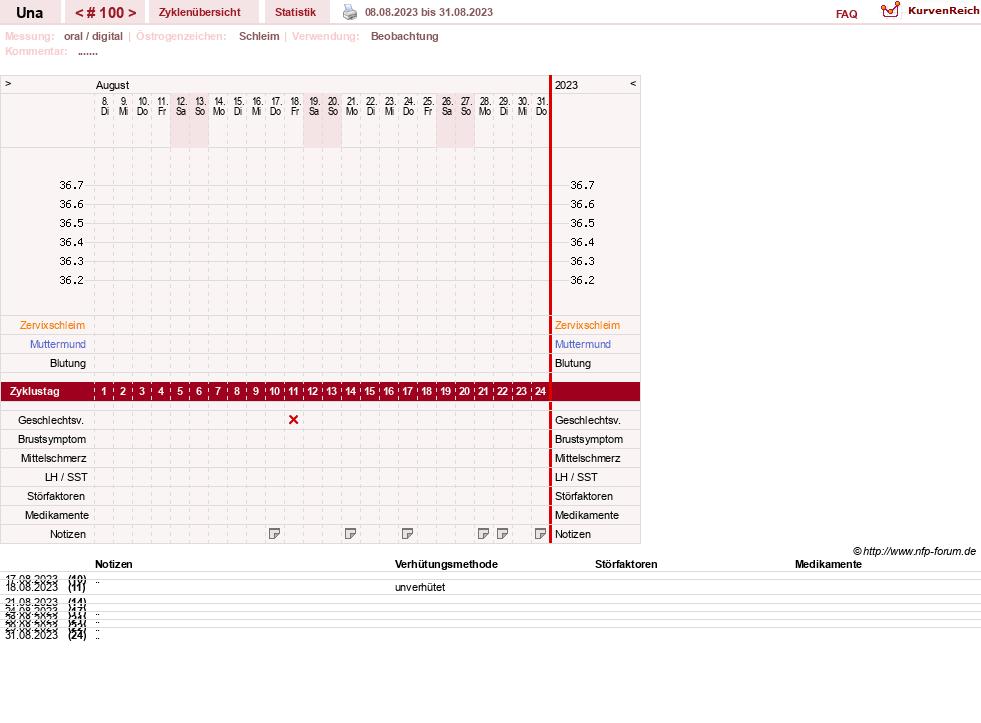Click red X intercourse marker on day 11

(293, 420)
